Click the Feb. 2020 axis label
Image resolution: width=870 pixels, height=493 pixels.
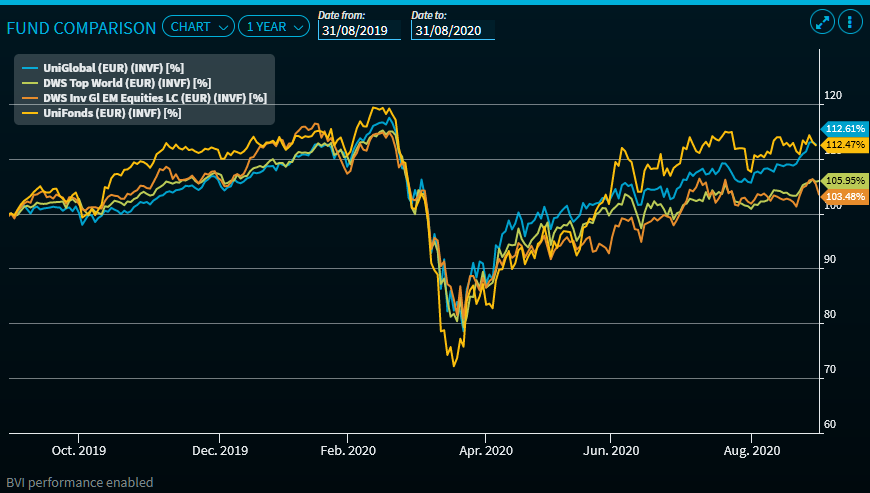(347, 451)
